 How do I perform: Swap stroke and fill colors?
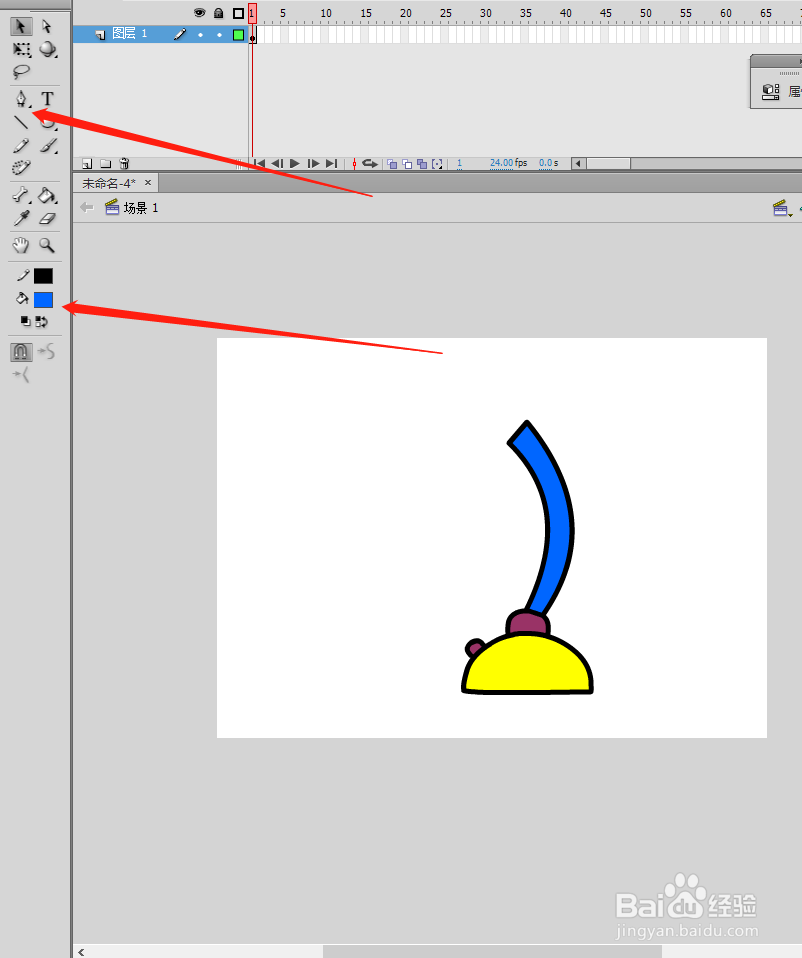click(42, 321)
